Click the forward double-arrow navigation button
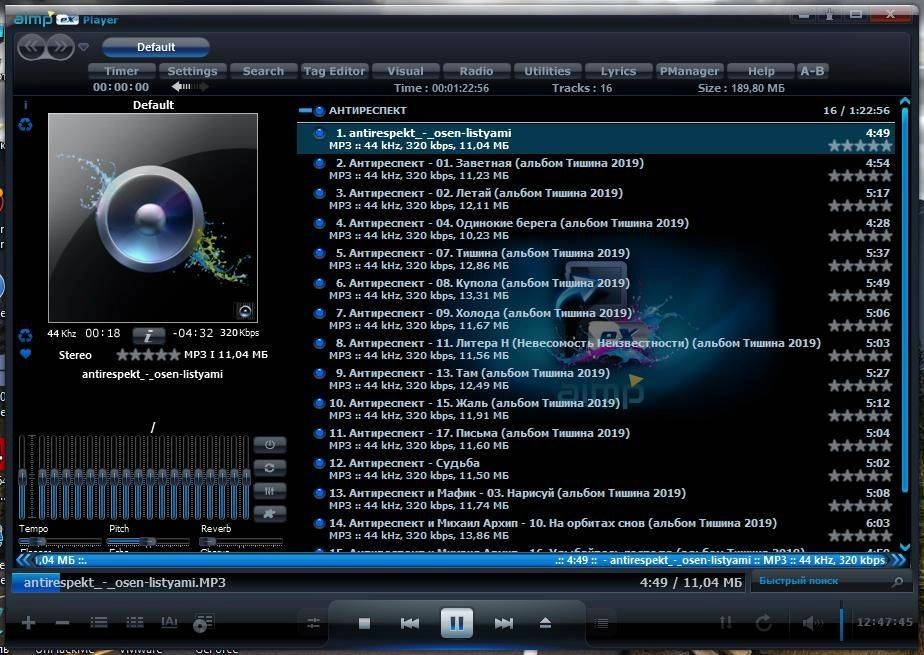This screenshot has width=924, height=655. (60, 47)
